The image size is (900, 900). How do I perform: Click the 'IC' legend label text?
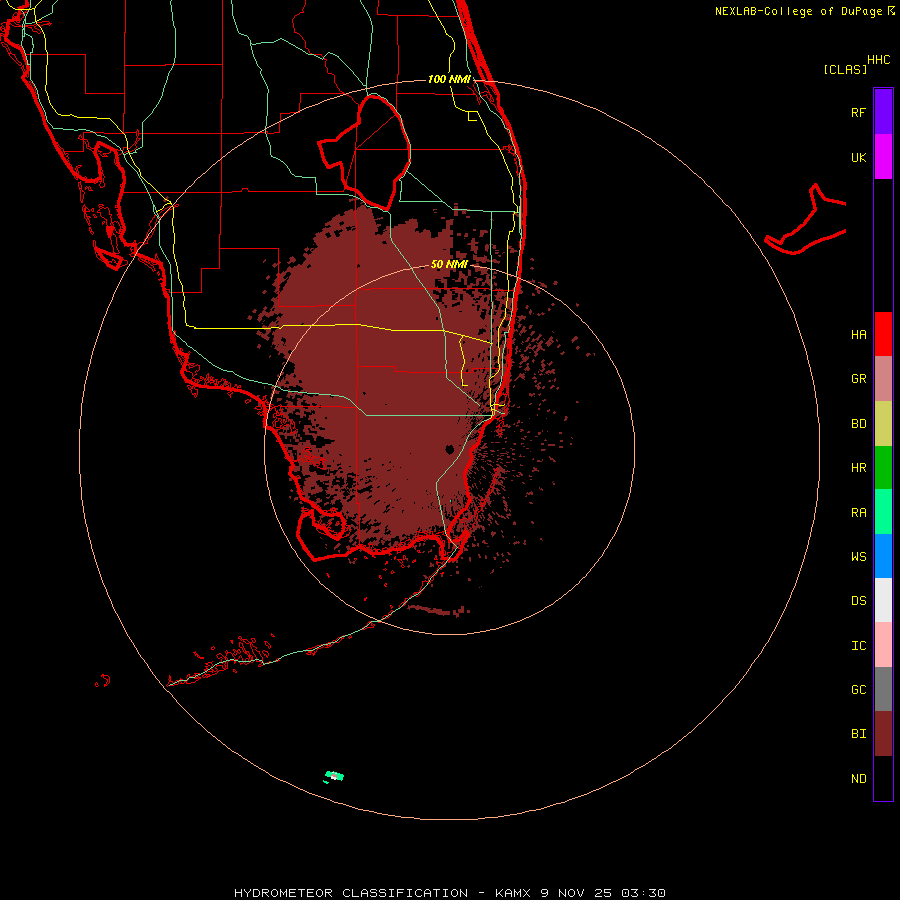pos(858,646)
